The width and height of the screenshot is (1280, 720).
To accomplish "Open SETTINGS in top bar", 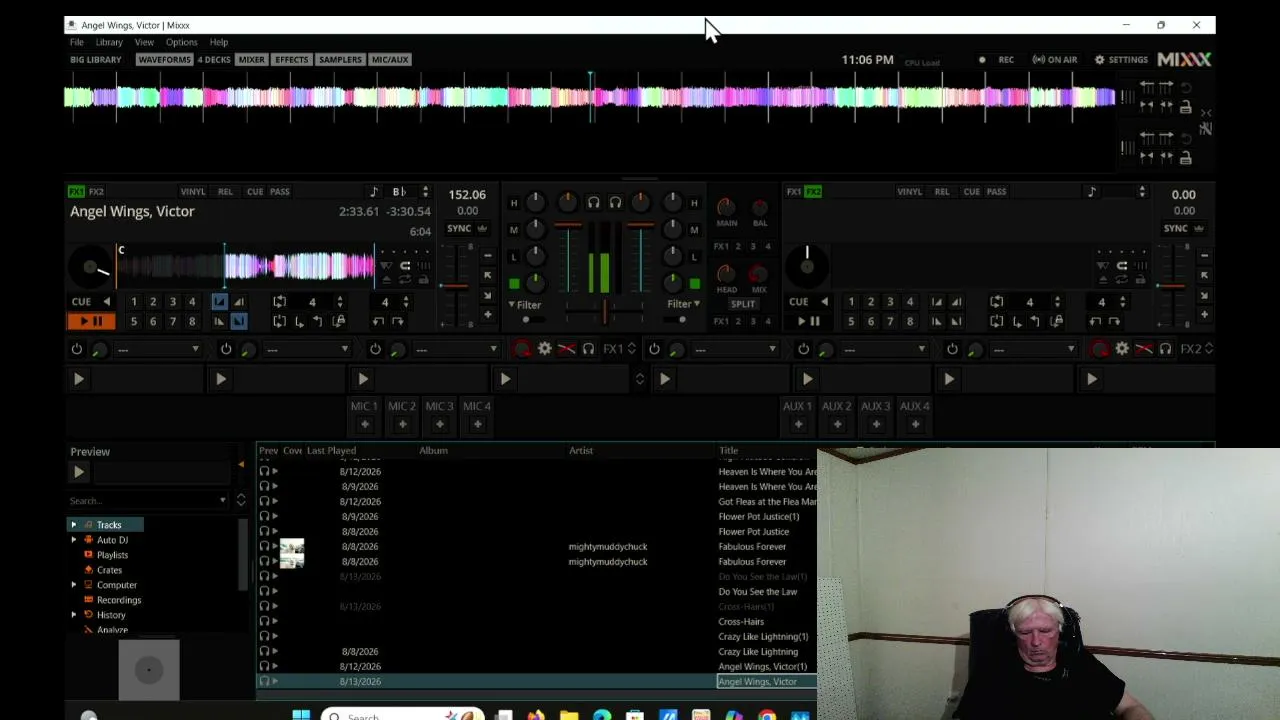I will (x=1121, y=60).
